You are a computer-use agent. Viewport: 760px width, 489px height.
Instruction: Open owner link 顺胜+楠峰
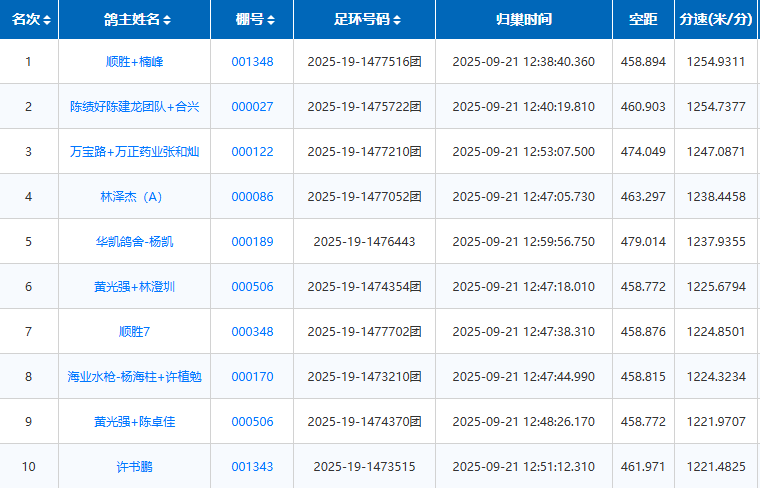[x=134, y=62]
